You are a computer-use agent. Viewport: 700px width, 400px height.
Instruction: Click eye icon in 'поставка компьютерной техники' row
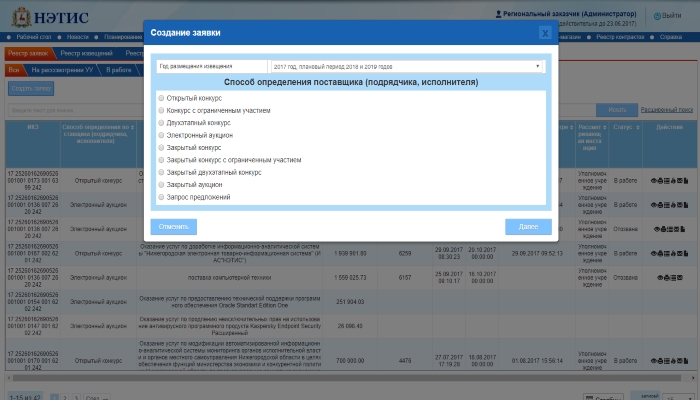pyautogui.click(x=660, y=278)
